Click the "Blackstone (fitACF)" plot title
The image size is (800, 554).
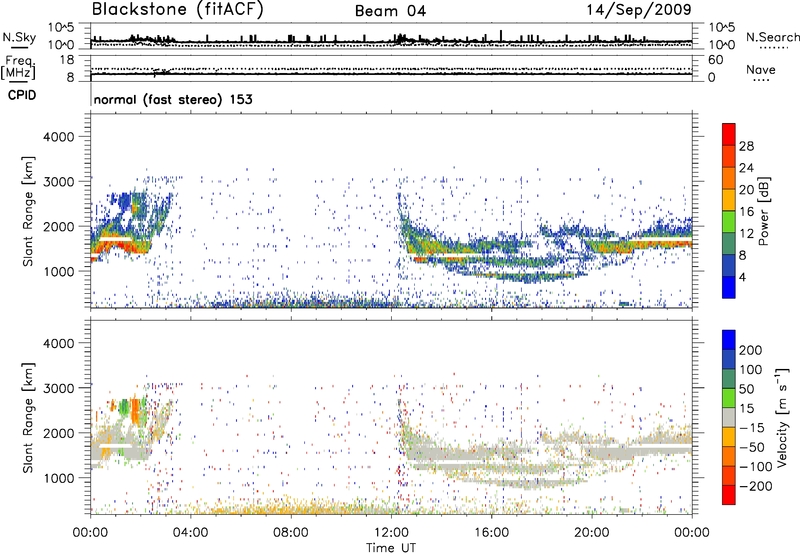click(178, 10)
